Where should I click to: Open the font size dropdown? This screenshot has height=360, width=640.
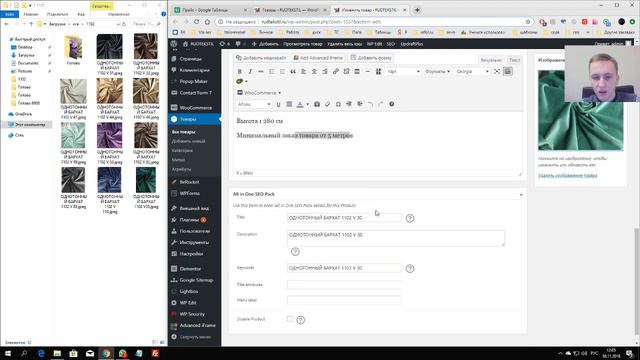[x=403, y=71]
